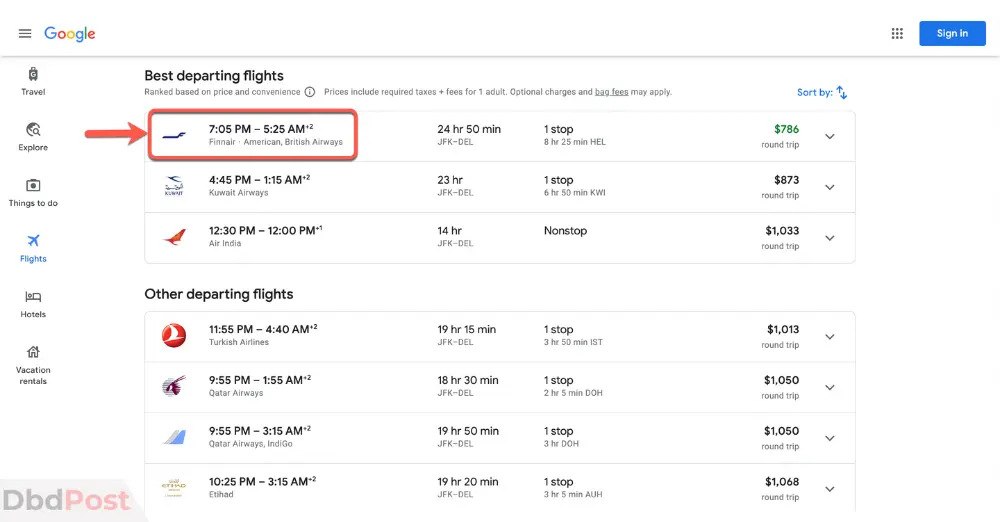Expand the Kuwait Airways $873 flight
Screen dimensions: 1000x522
(830, 187)
